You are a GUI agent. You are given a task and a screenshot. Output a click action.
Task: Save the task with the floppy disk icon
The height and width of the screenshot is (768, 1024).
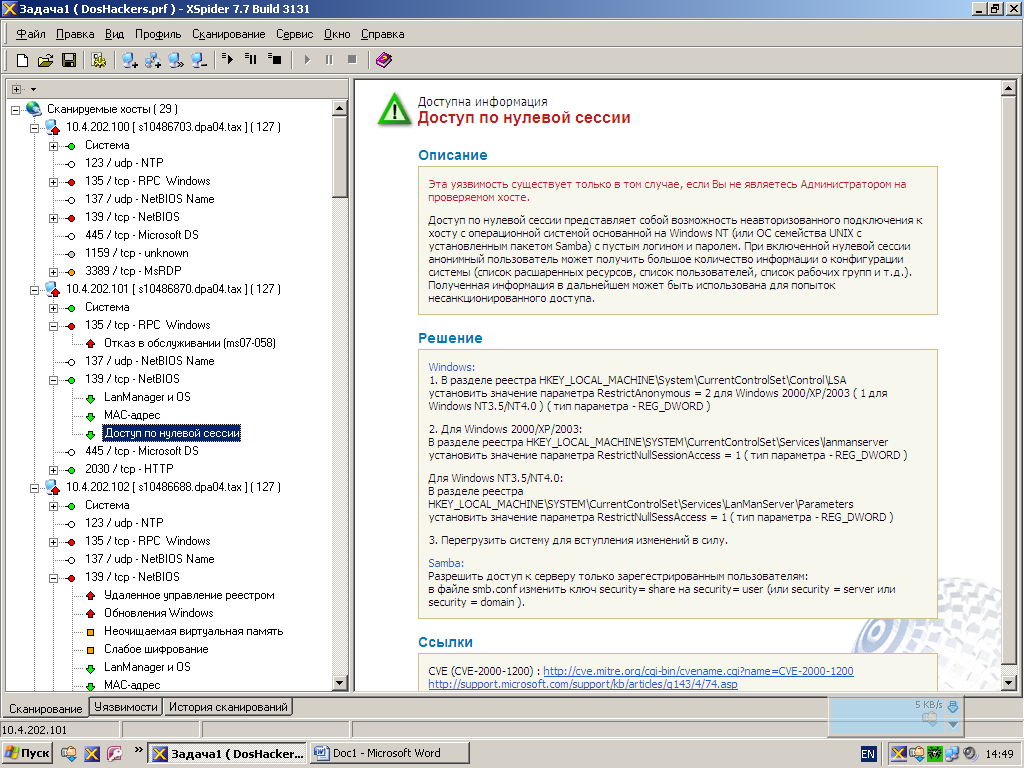click(x=69, y=60)
